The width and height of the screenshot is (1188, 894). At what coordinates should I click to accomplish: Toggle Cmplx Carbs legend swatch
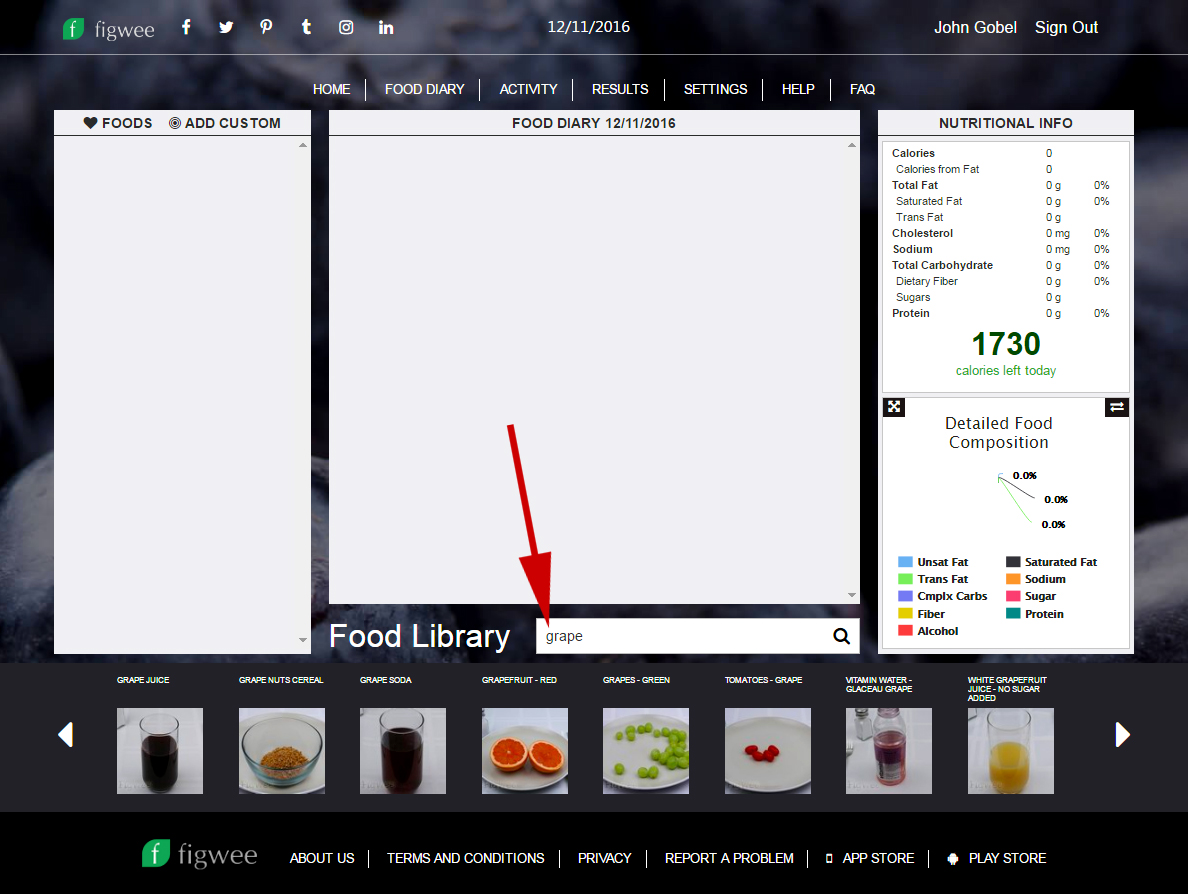905,596
